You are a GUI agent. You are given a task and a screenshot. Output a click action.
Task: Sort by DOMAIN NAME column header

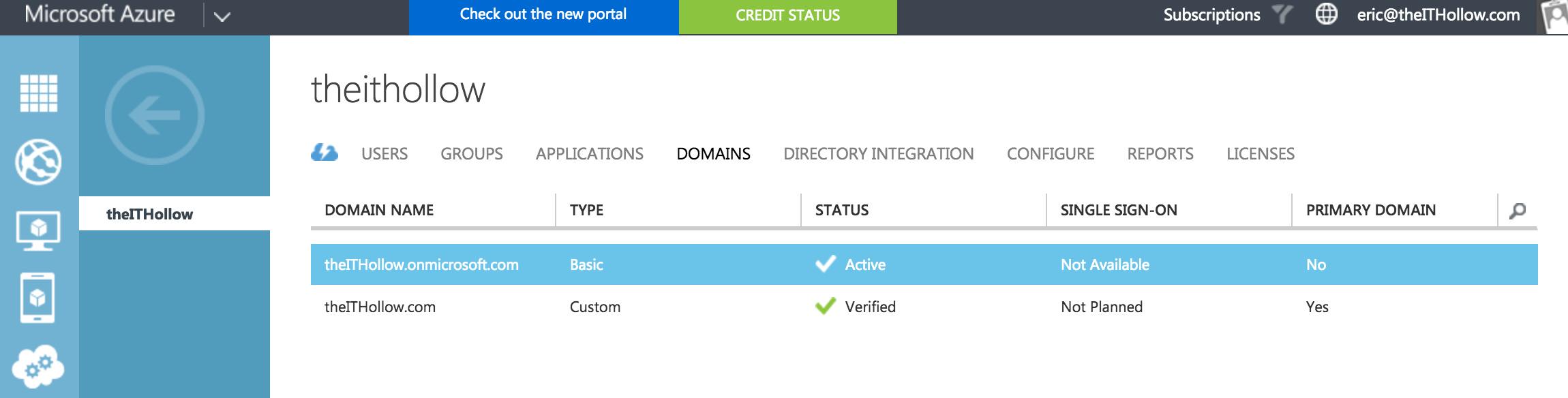379,211
